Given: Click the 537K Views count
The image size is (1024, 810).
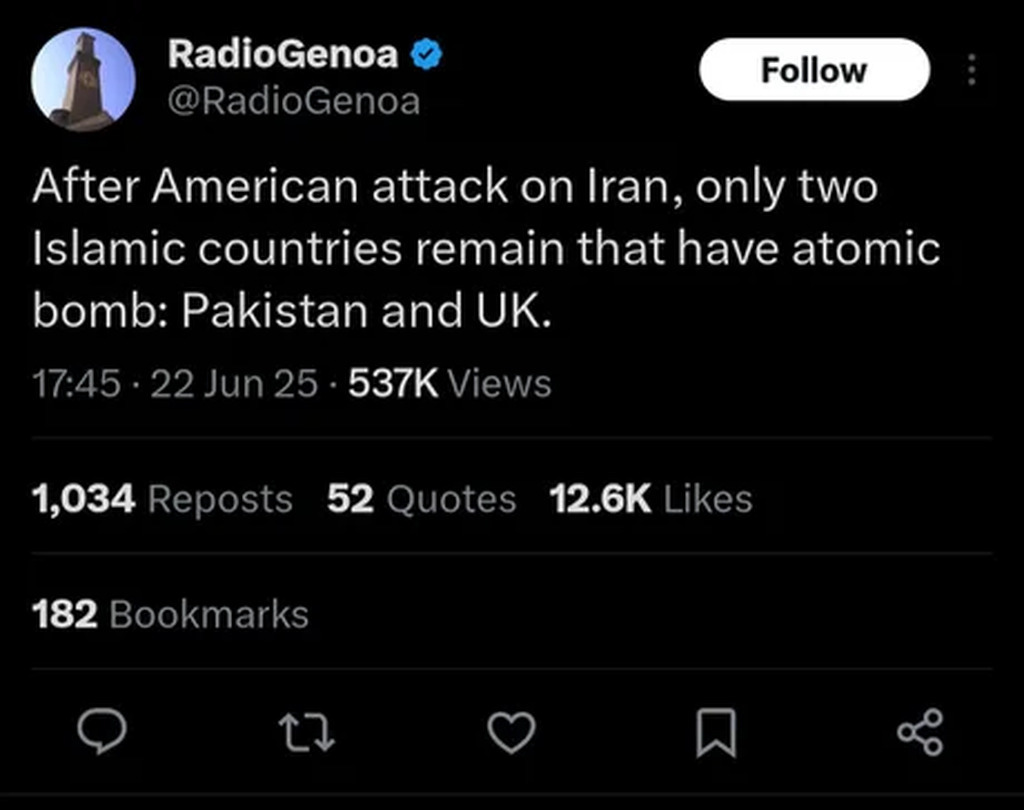Looking at the screenshot, I should pyautogui.click(x=450, y=383).
